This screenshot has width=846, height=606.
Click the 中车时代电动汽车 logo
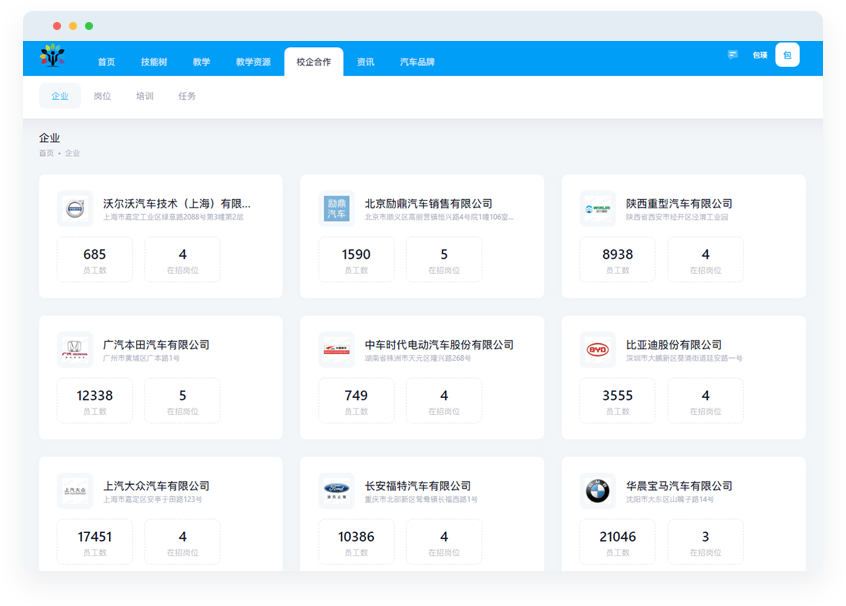pyautogui.click(x=337, y=350)
